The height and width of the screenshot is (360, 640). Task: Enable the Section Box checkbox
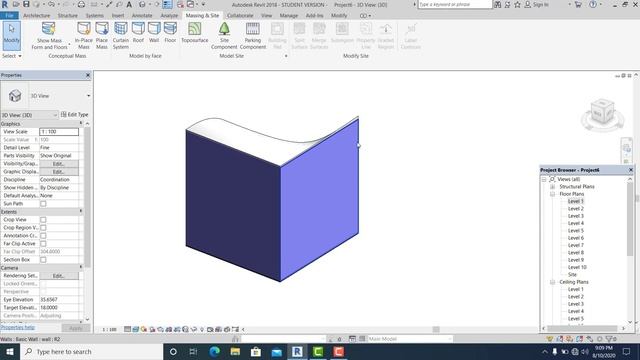click(43, 260)
